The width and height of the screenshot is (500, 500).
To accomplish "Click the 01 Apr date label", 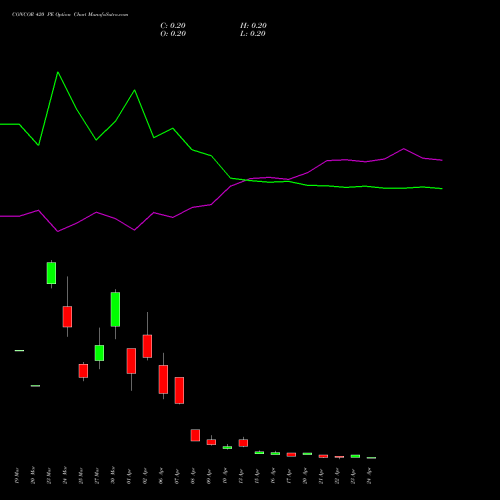I will click(129, 476).
